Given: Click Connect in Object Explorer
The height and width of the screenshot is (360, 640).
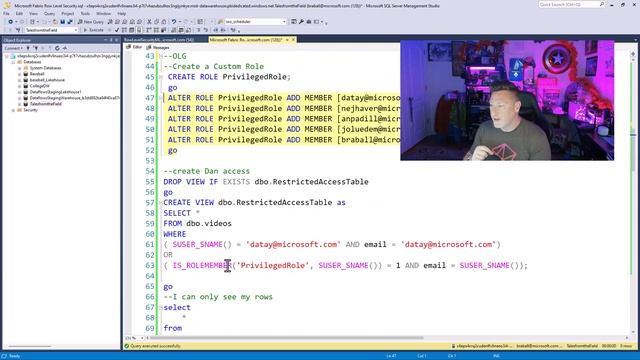Looking at the screenshot, I should (13, 48).
